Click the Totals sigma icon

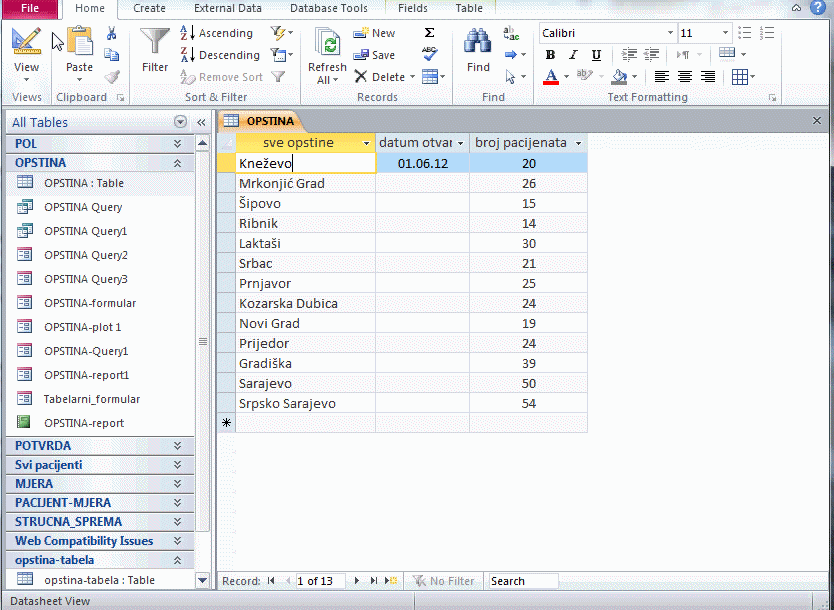coord(429,33)
